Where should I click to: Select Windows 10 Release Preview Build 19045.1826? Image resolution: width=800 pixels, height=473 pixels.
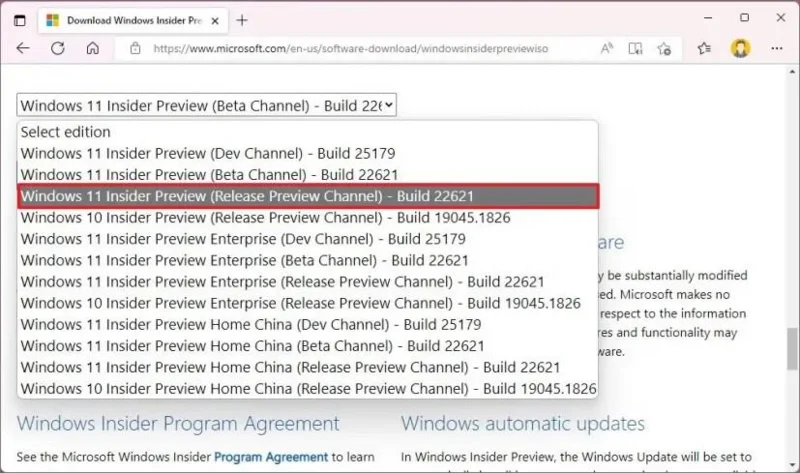307,217
